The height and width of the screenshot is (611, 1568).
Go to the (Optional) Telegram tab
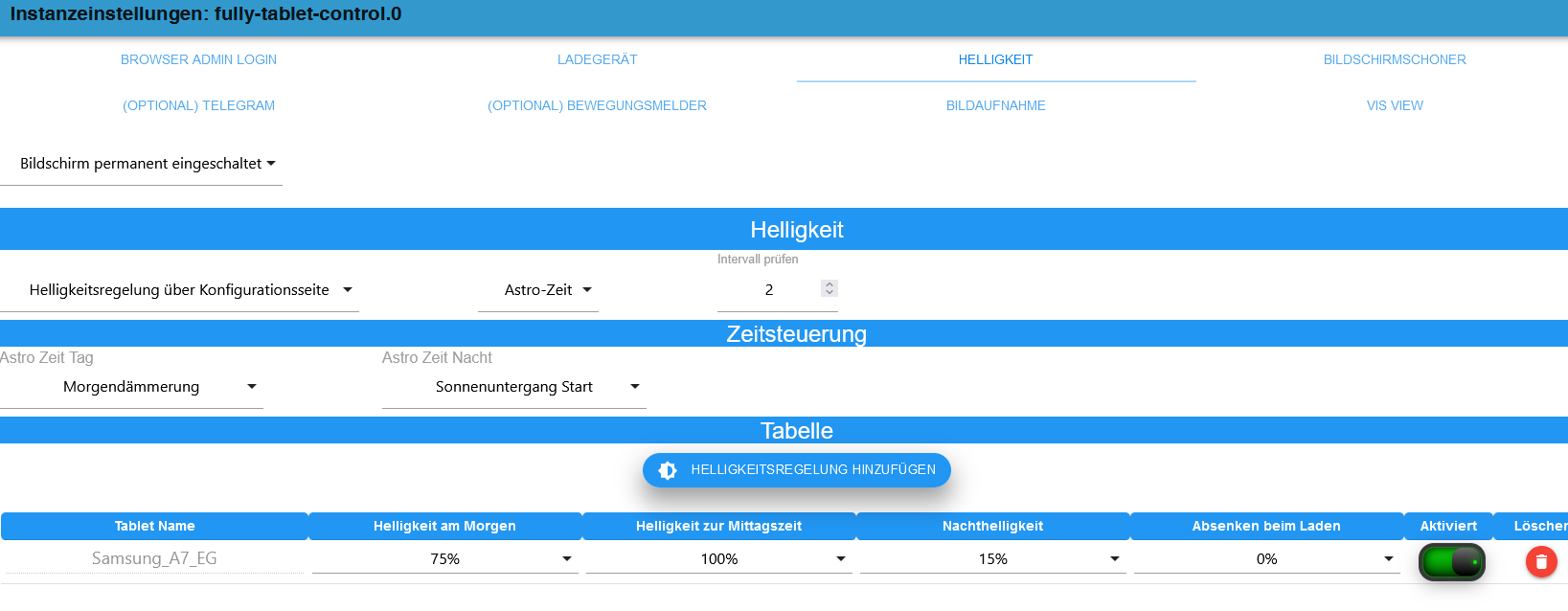(x=198, y=105)
